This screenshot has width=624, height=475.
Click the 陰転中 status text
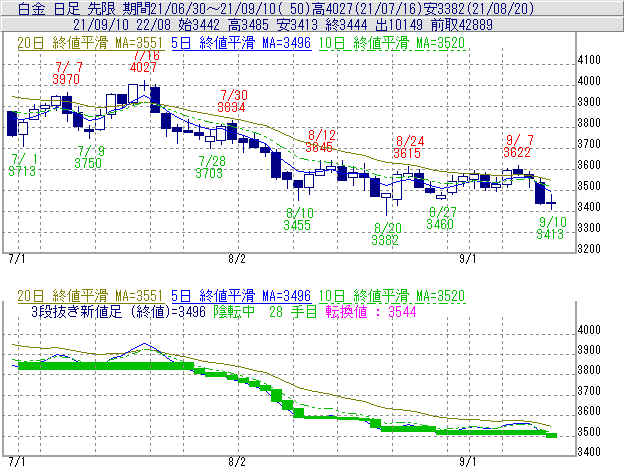[x=234, y=311]
